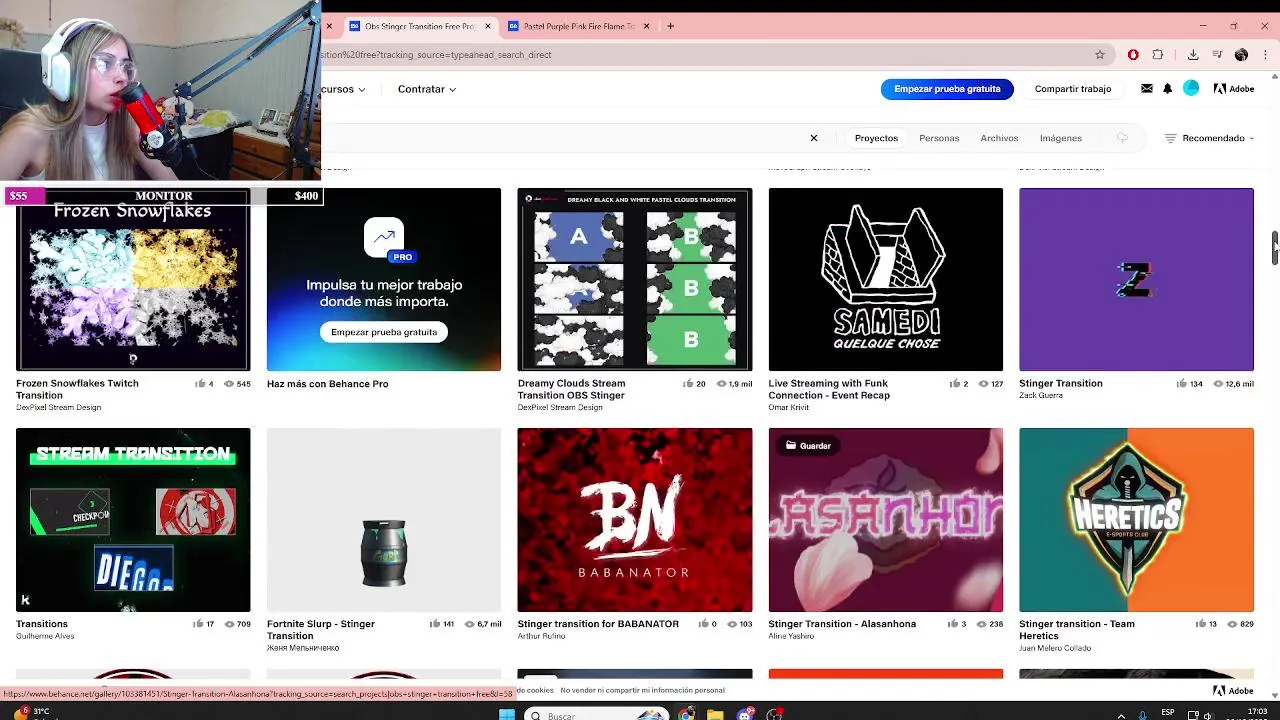This screenshot has width=1280, height=720.
Task: Switch to the Obs Stinger Transition browser tab
Action: point(419,26)
